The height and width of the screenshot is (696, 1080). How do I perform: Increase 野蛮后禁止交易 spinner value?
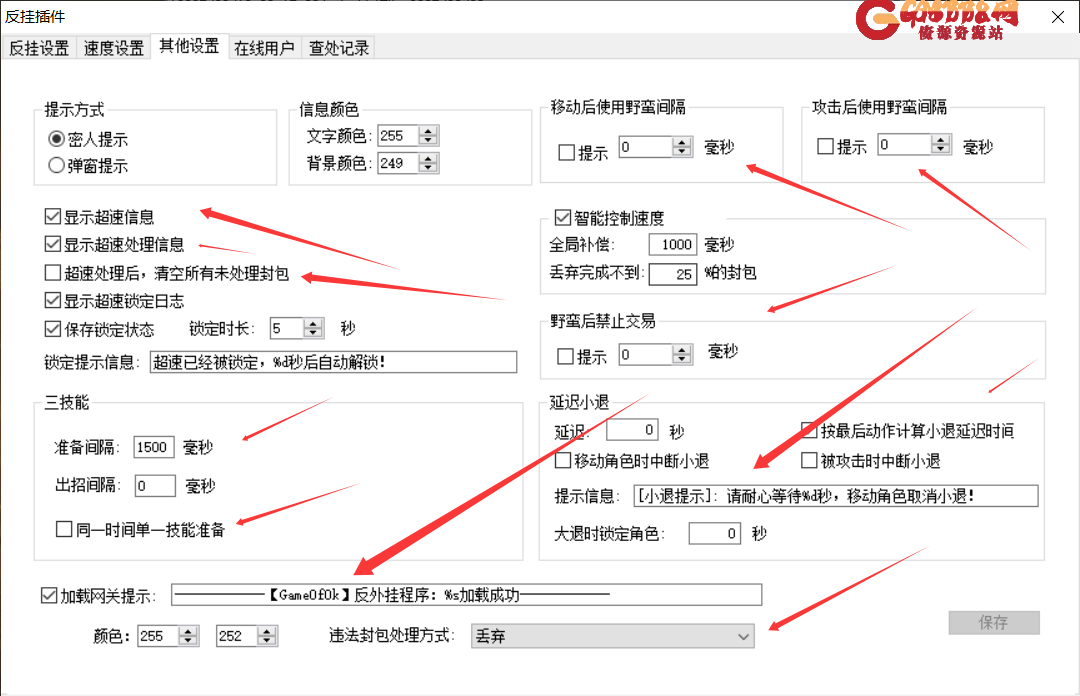pyautogui.click(x=682, y=350)
